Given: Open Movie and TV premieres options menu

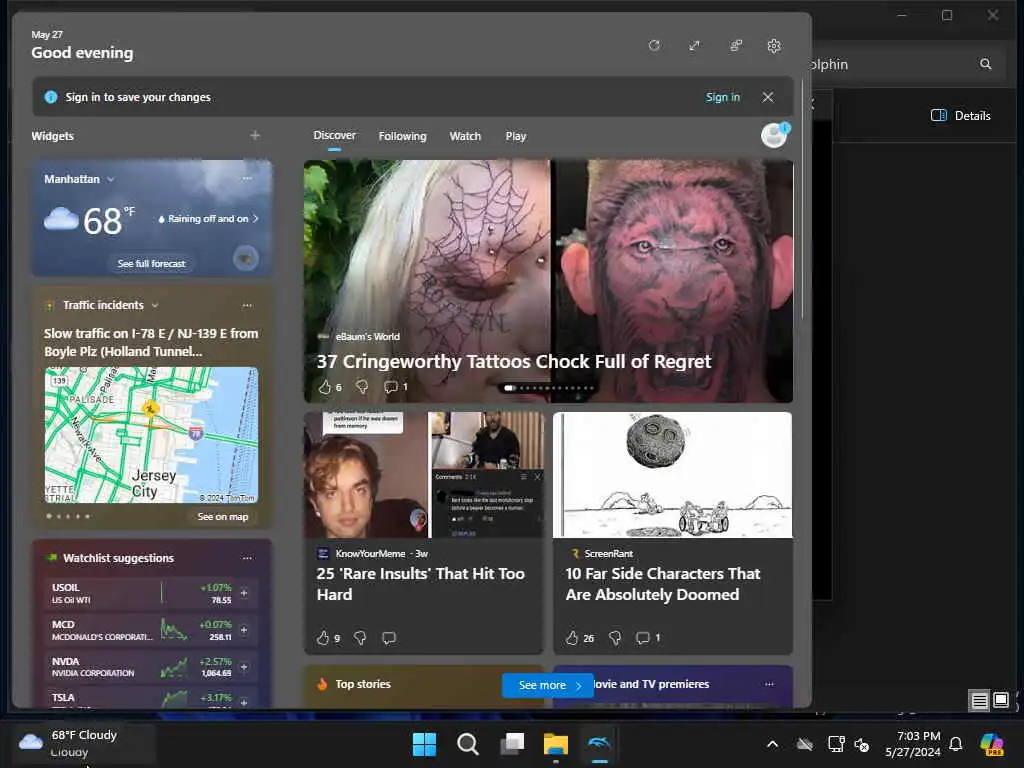Looking at the screenshot, I should click(x=769, y=684).
